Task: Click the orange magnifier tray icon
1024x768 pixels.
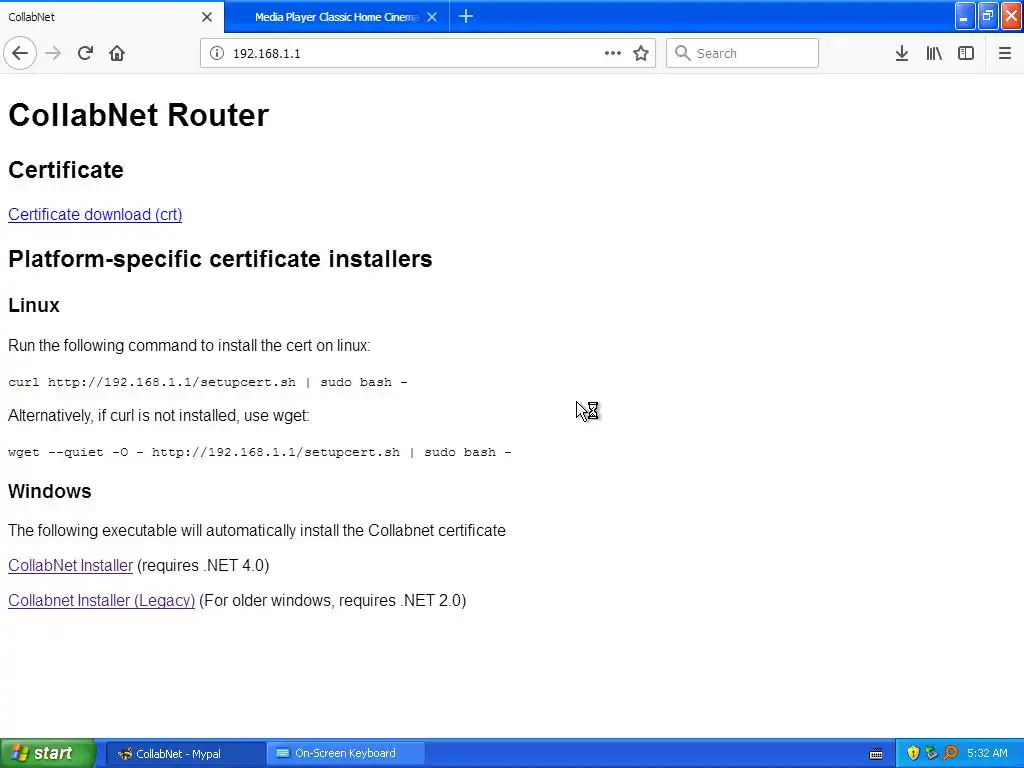Action: pos(951,753)
